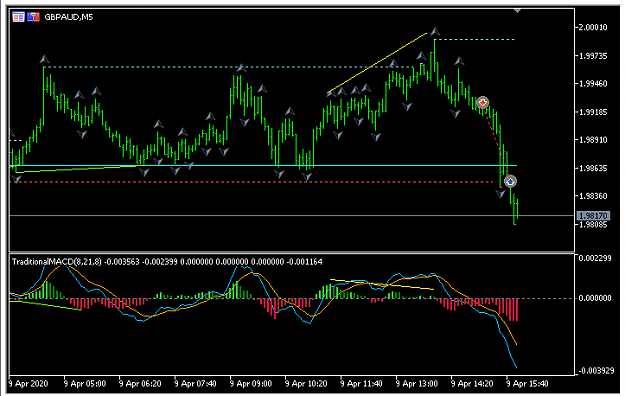The width and height of the screenshot is (625, 396).
Task: Click the 9 Apr 15:40 time label
Action: 527,384
